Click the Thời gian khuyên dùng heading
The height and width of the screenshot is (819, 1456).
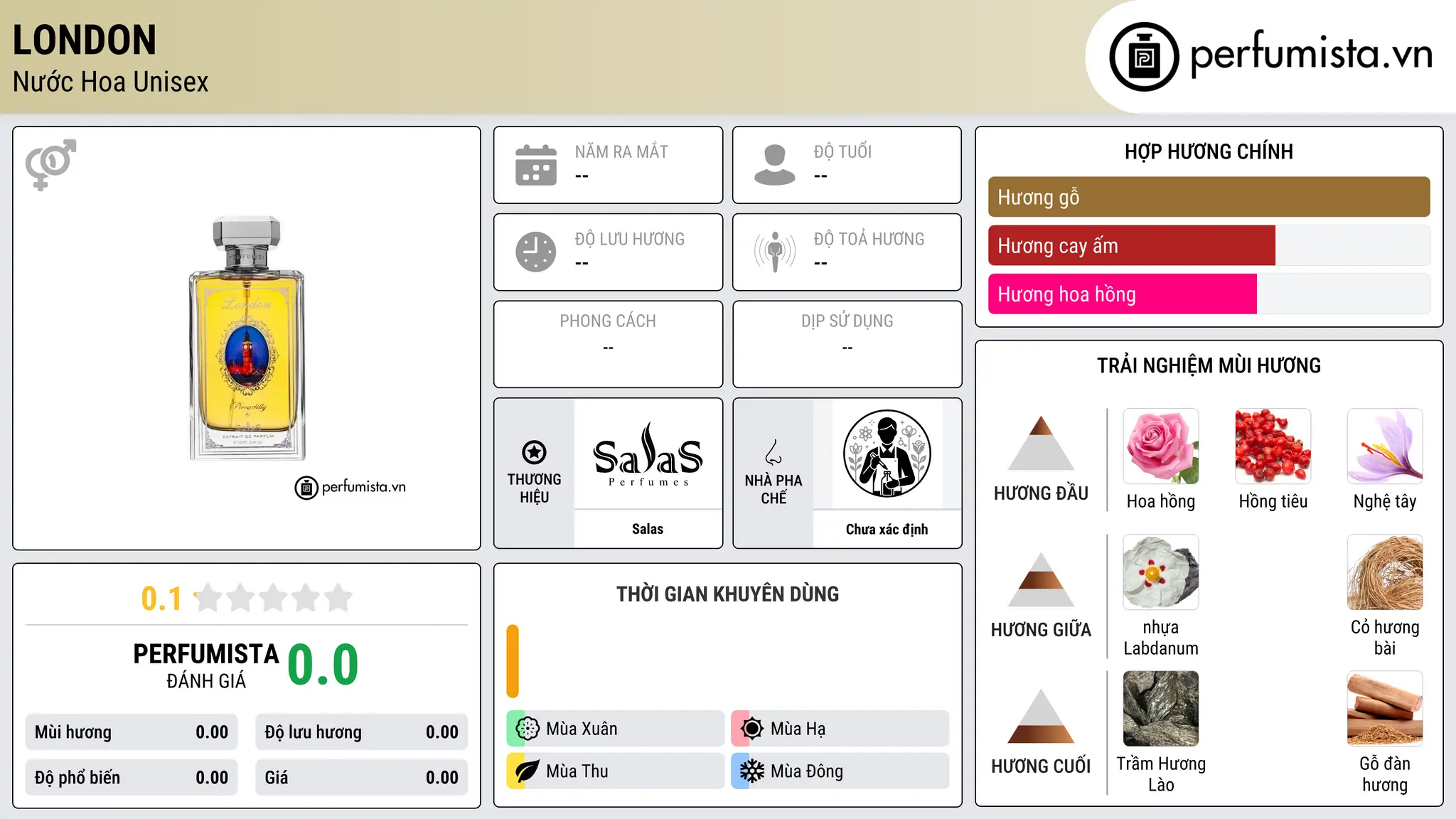[727, 594]
